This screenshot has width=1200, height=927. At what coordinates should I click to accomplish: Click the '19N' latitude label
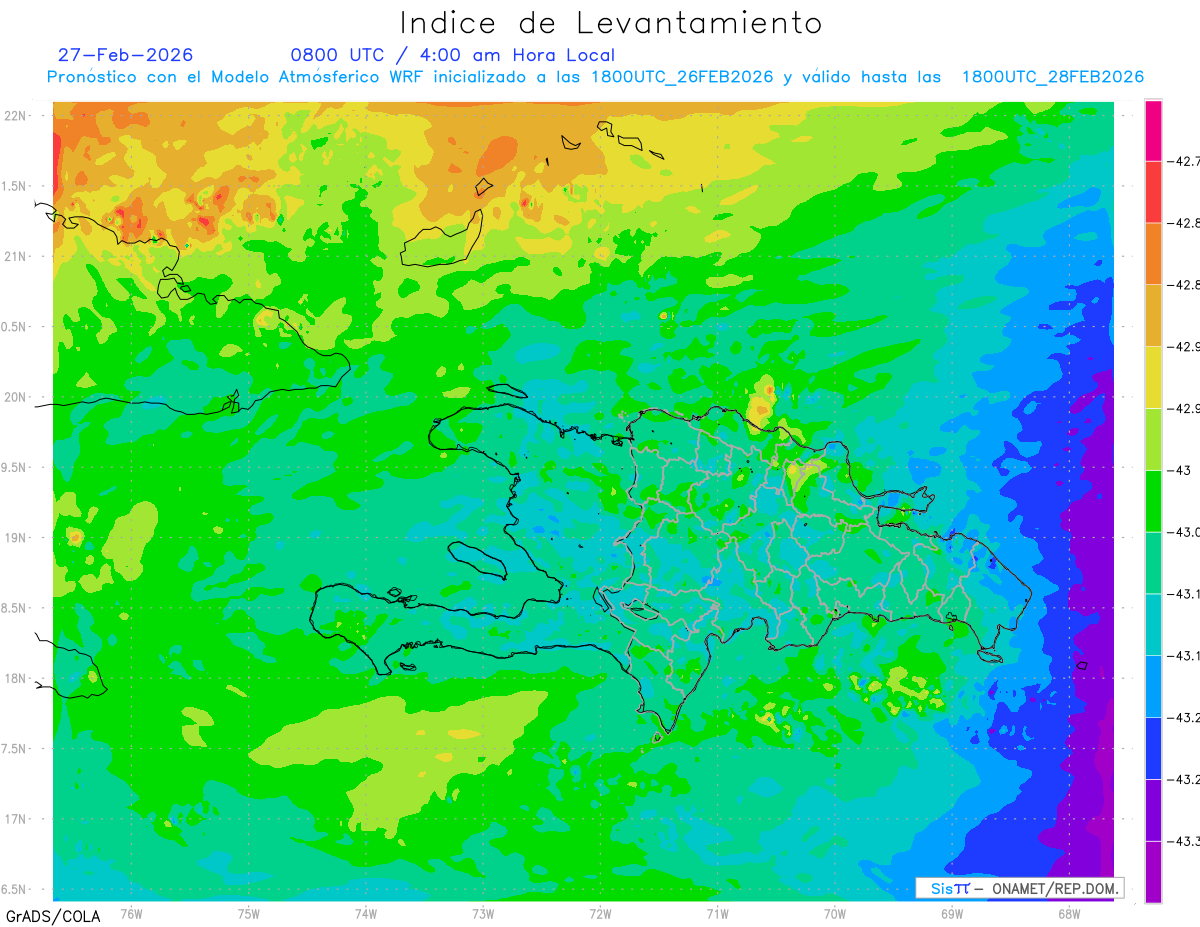[16, 538]
